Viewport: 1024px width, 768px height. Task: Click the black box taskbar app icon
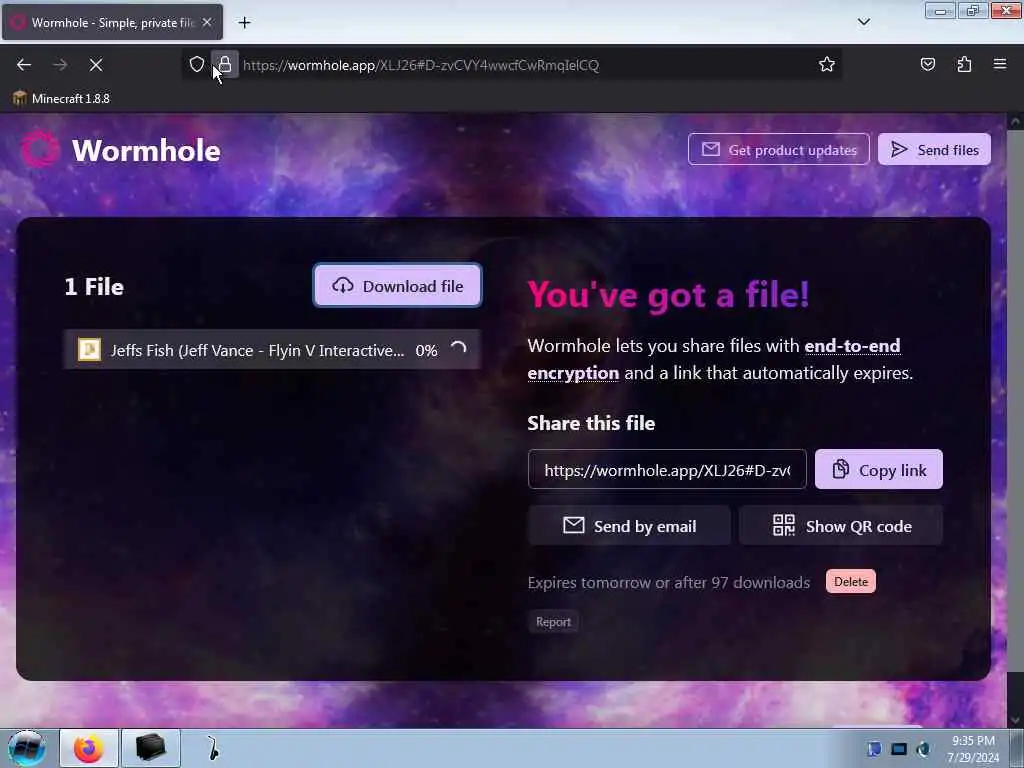150,748
